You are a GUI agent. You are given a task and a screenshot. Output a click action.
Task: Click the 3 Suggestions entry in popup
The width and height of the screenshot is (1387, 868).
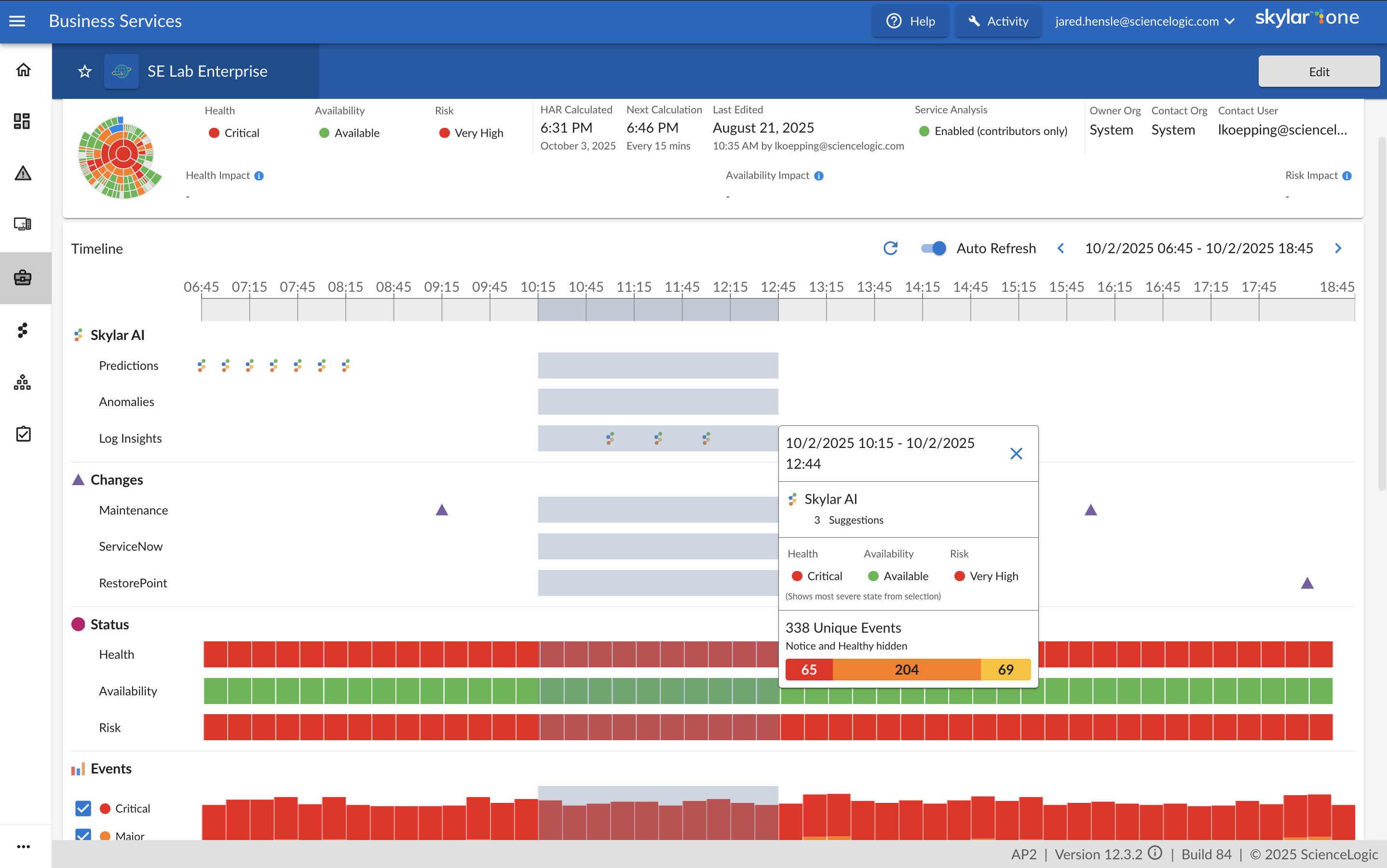click(x=848, y=520)
